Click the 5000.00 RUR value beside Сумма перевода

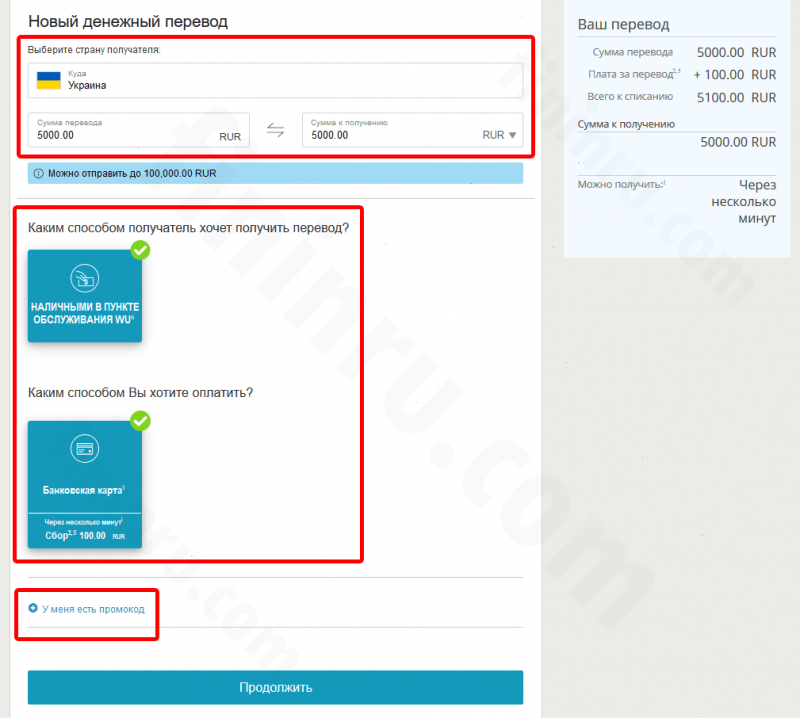point(736,53)
